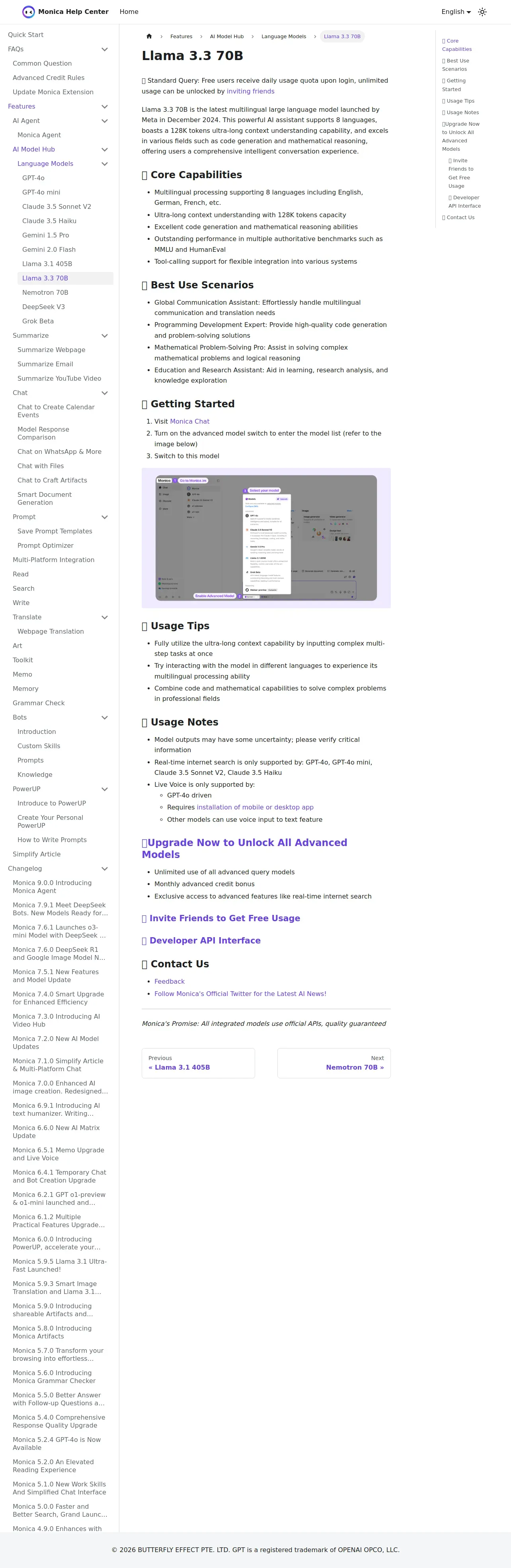Collapse the FAQs sidebar section chevron
This screenshot has height=1568, width=511.
[105, 49]
